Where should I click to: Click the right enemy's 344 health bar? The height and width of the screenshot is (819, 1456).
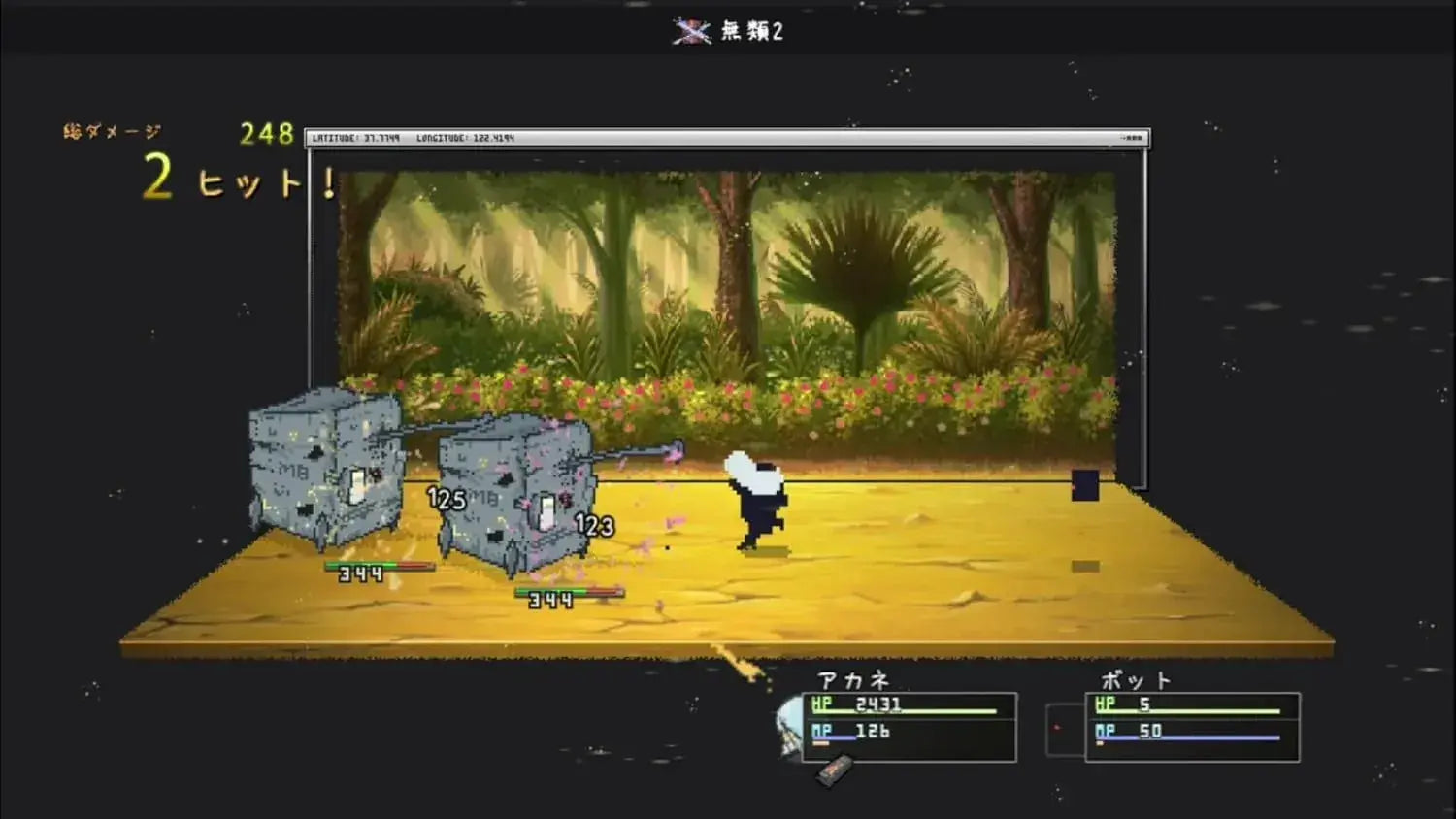click(570, 593)
